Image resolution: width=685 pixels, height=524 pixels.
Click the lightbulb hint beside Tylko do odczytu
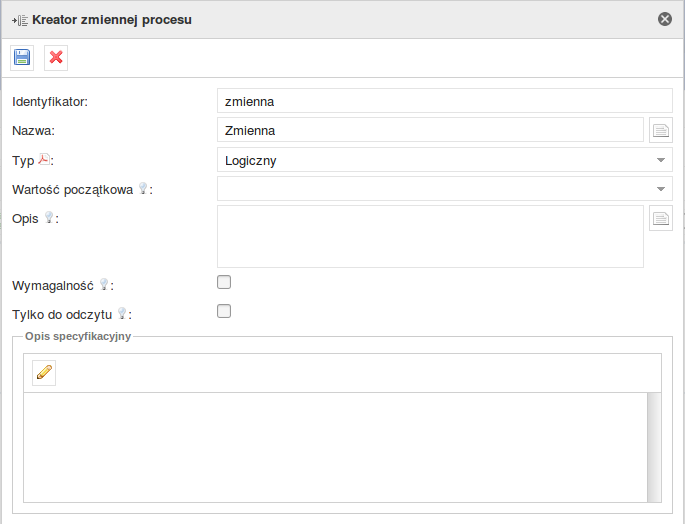click(x=122, y=313)
